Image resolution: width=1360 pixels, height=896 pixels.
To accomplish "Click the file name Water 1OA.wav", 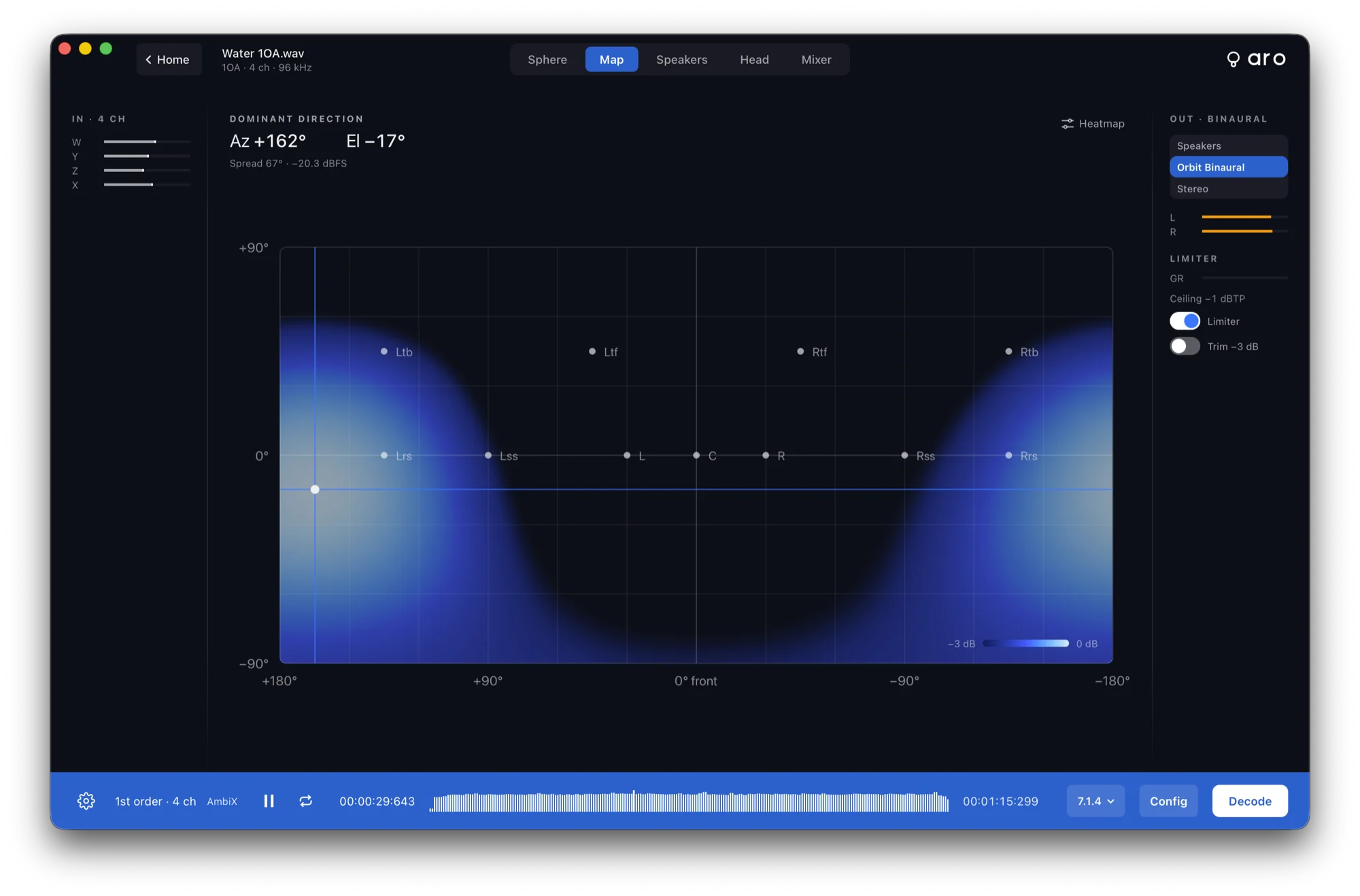I will click(x=263, y=53).
